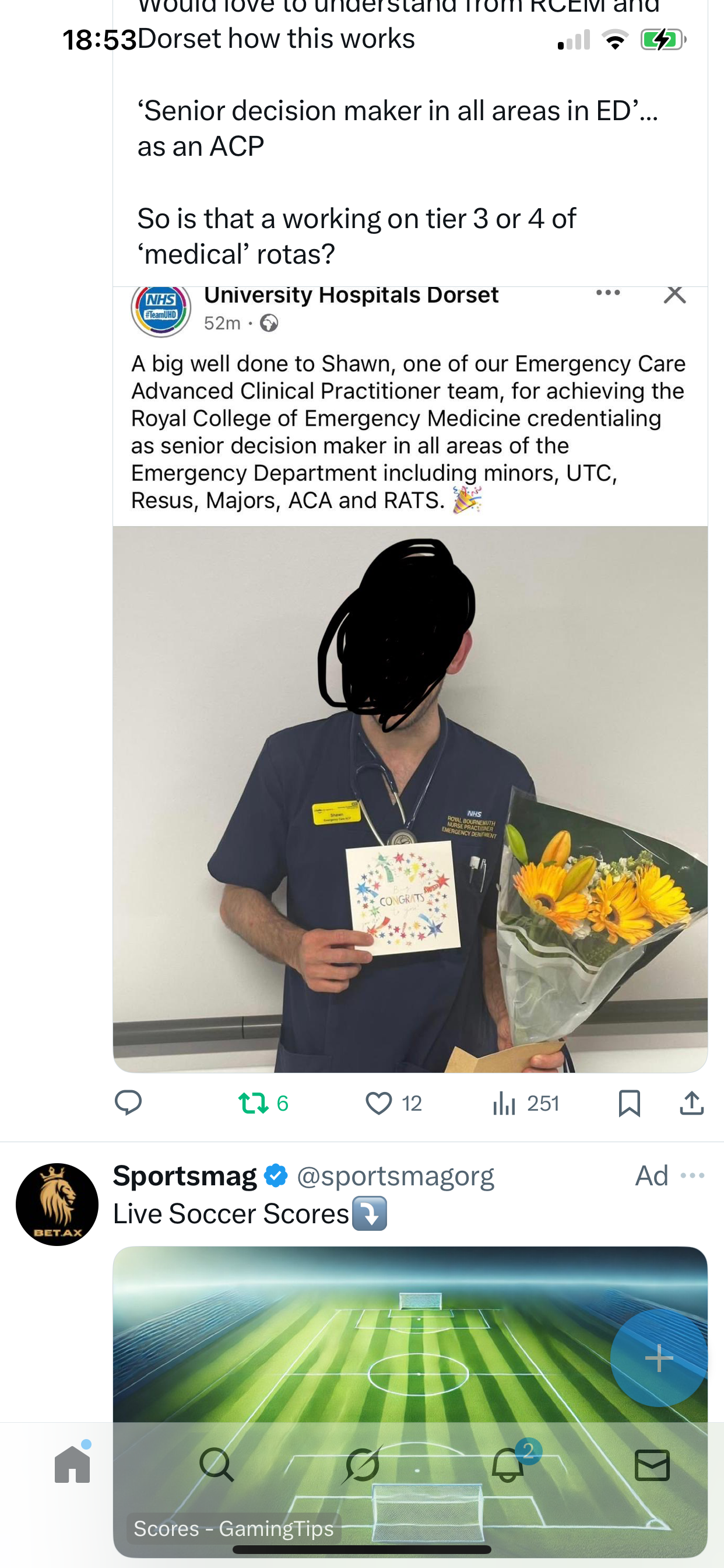Go to Home tab

(x=72, y=1464)
